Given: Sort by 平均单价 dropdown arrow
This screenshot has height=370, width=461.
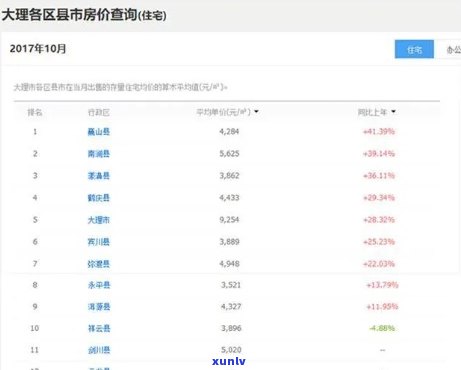Looking at the screenshot, I should (256, 112).
